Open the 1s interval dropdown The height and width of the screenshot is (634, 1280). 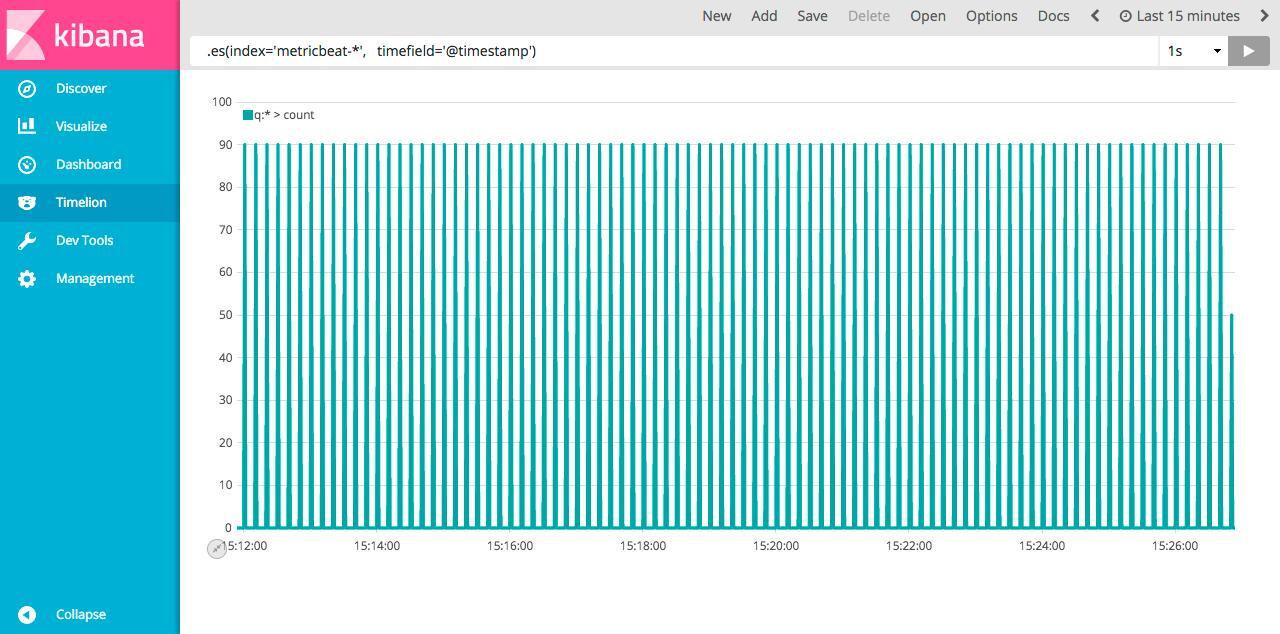1194,51
